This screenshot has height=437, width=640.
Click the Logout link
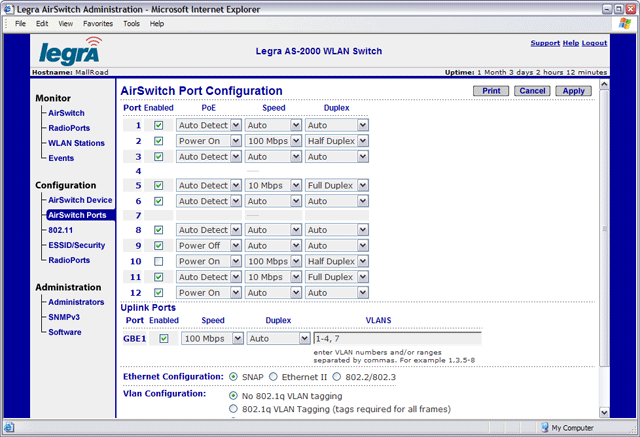pyautogui.click(x=594, y=43)
